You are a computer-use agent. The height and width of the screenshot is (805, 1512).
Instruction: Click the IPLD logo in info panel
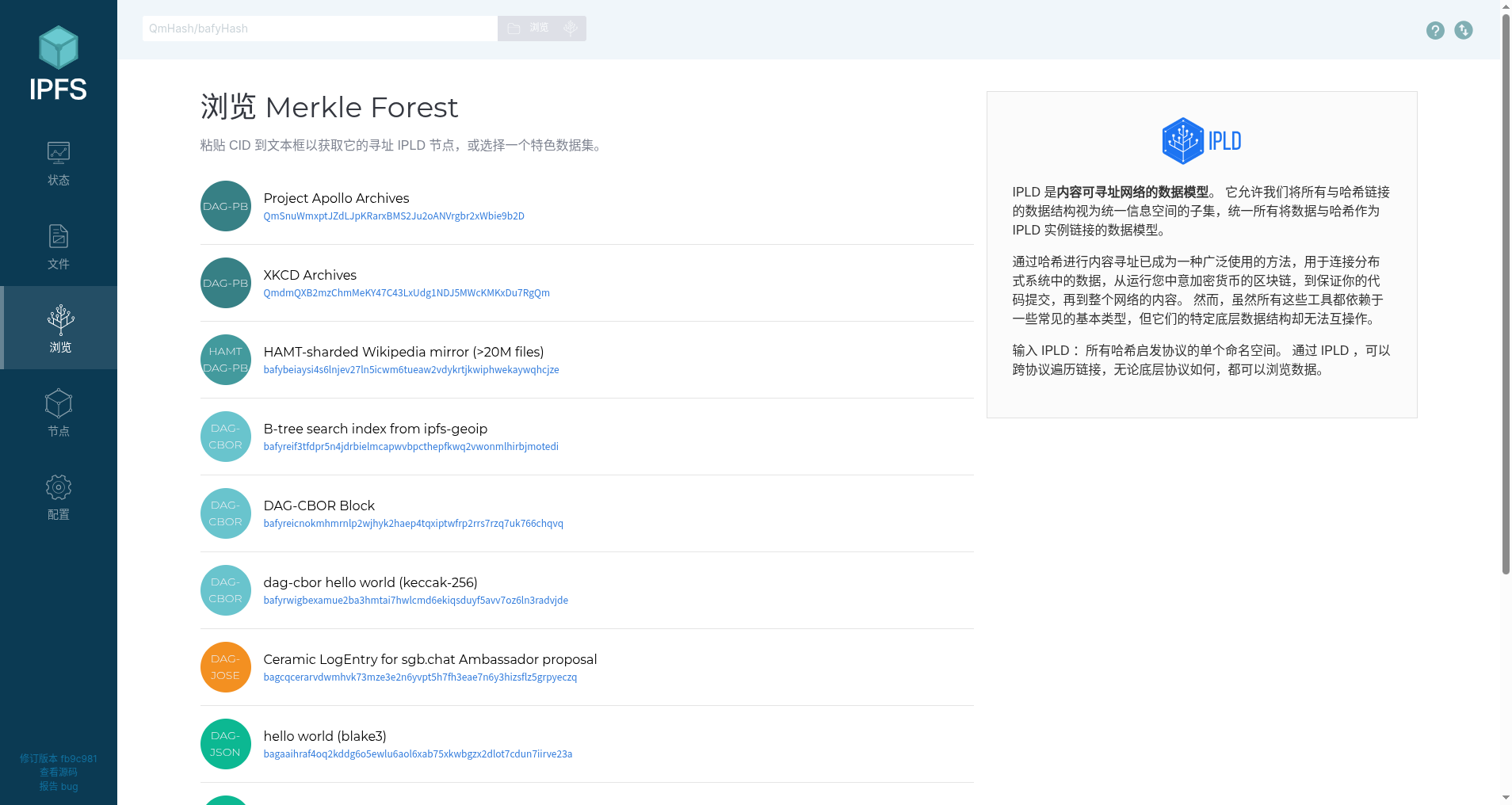[1201, 141]
